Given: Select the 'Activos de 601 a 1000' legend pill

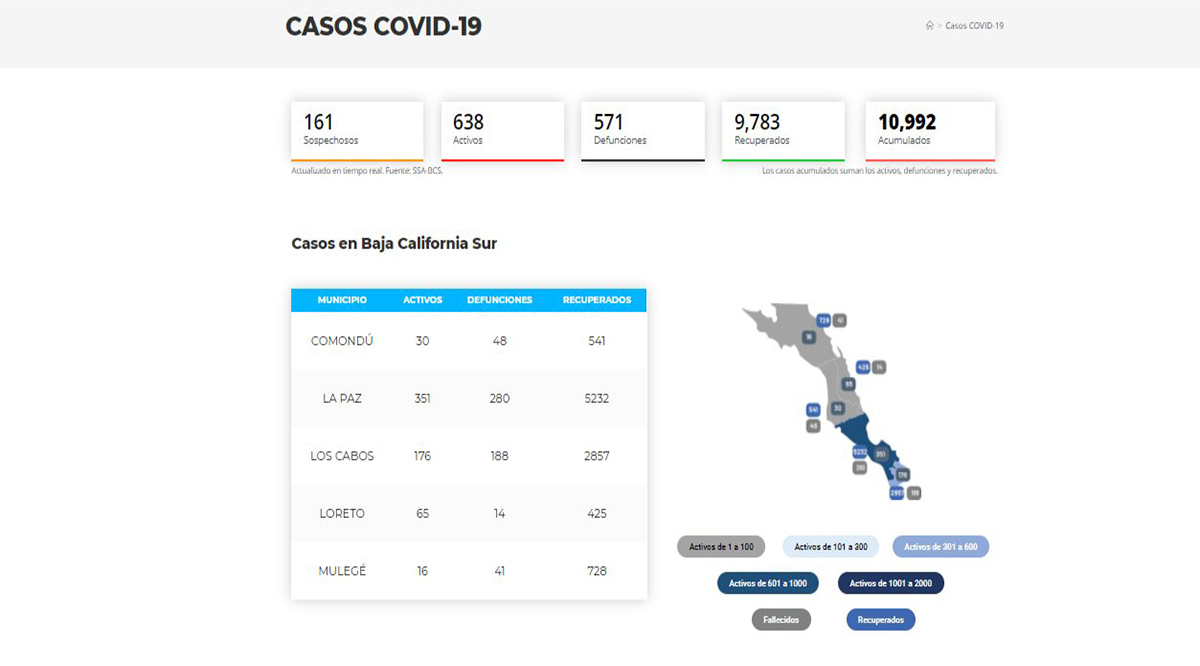Looking at the screenshot, I should pos(768,583).
